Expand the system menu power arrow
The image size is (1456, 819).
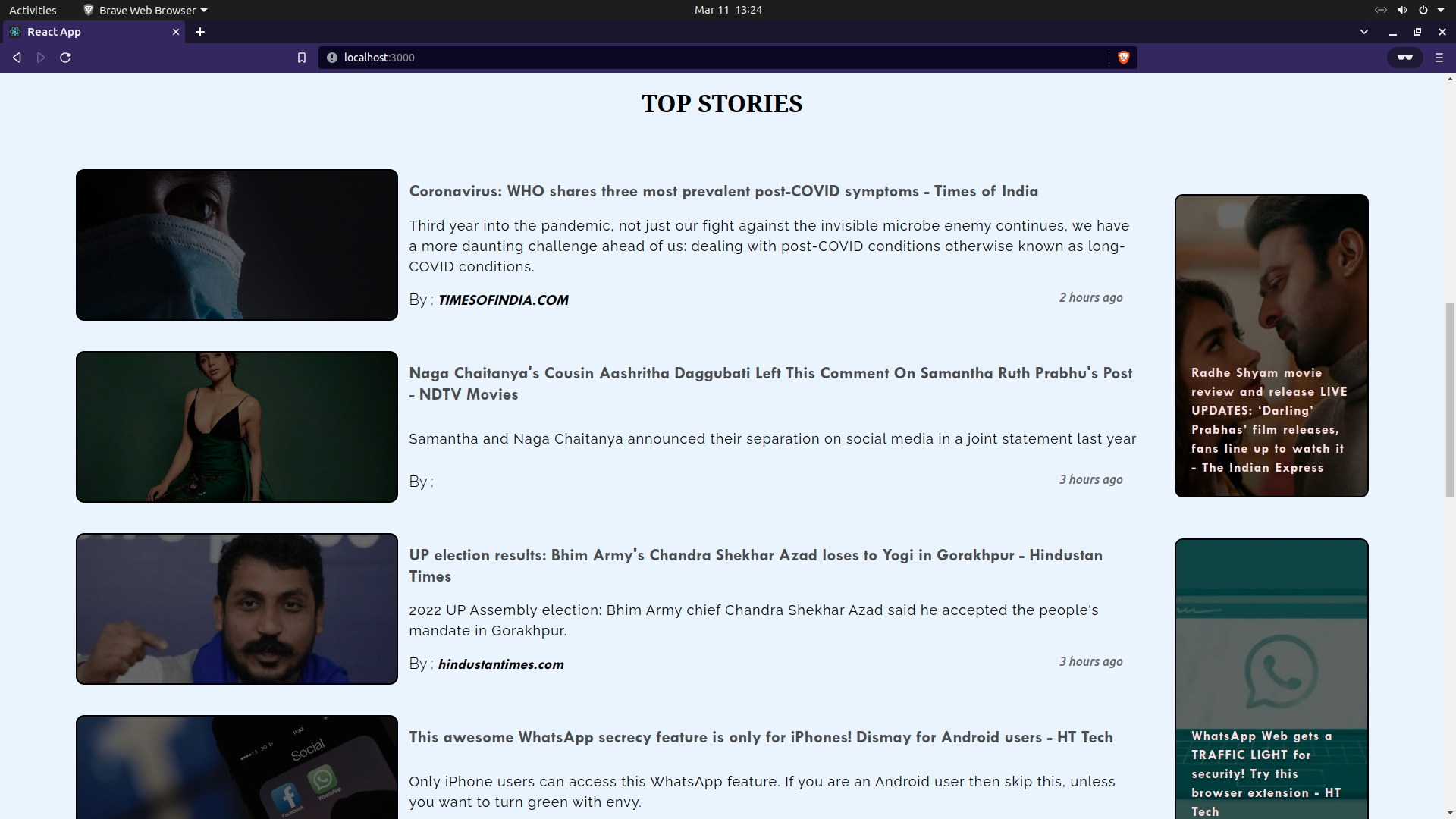point(1440,10)
